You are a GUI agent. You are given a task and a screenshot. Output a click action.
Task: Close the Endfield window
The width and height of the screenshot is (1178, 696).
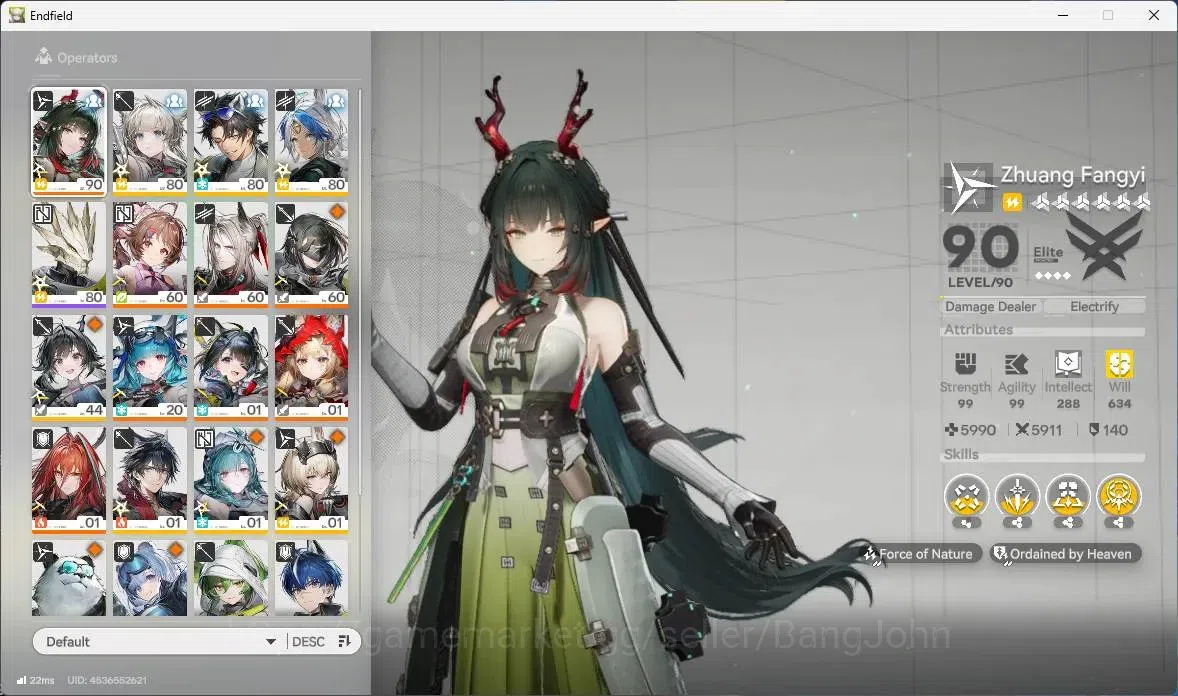[1154, 15]
